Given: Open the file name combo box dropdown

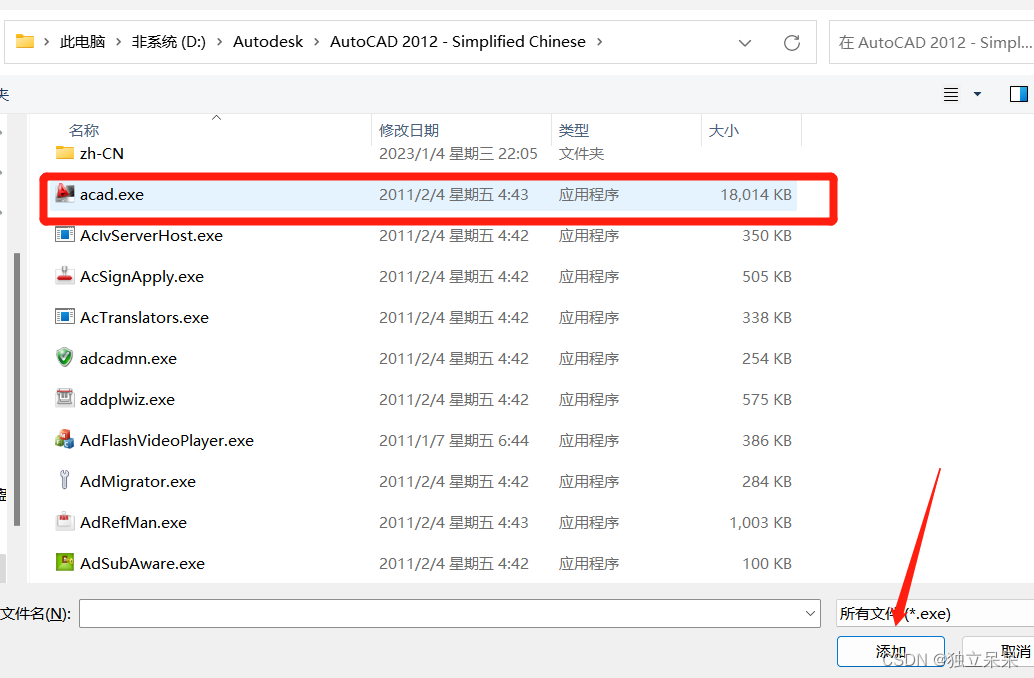Looking at the screenshot, I should 810,613.
